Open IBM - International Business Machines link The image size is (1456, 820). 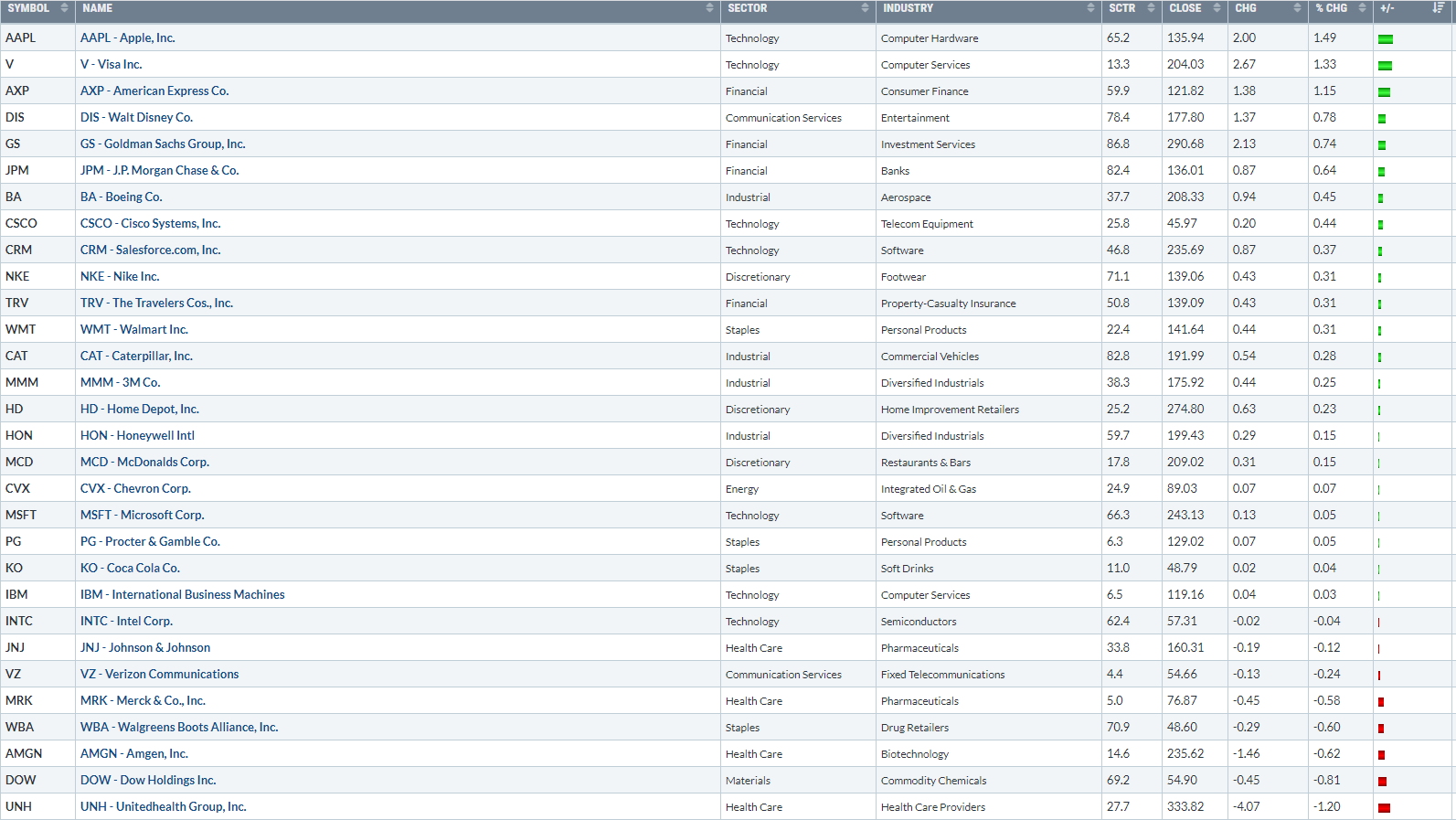[x=183, y=594]
